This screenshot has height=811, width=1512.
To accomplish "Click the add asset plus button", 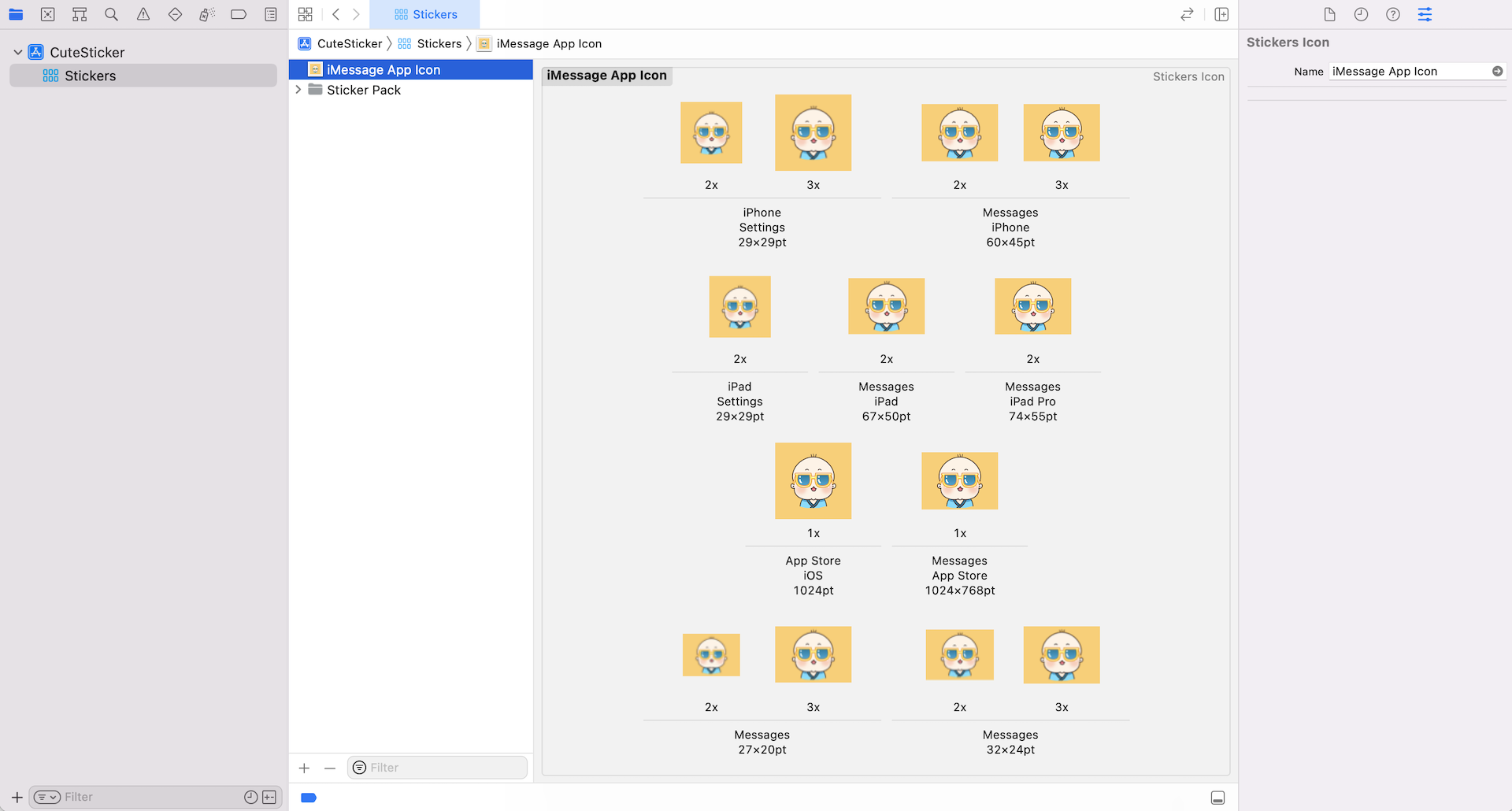I will tap(304, 768).
